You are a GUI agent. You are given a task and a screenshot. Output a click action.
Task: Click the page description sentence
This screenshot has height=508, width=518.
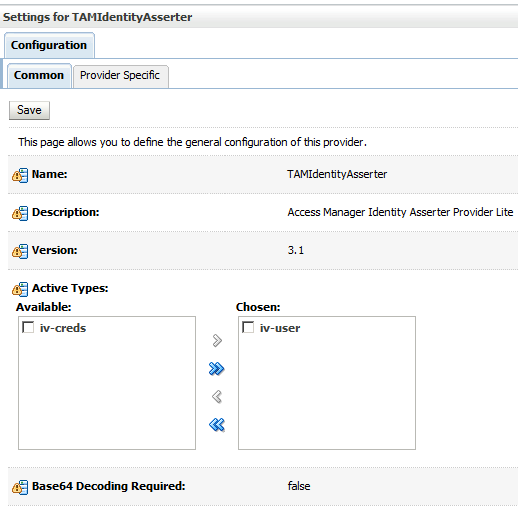192,142
